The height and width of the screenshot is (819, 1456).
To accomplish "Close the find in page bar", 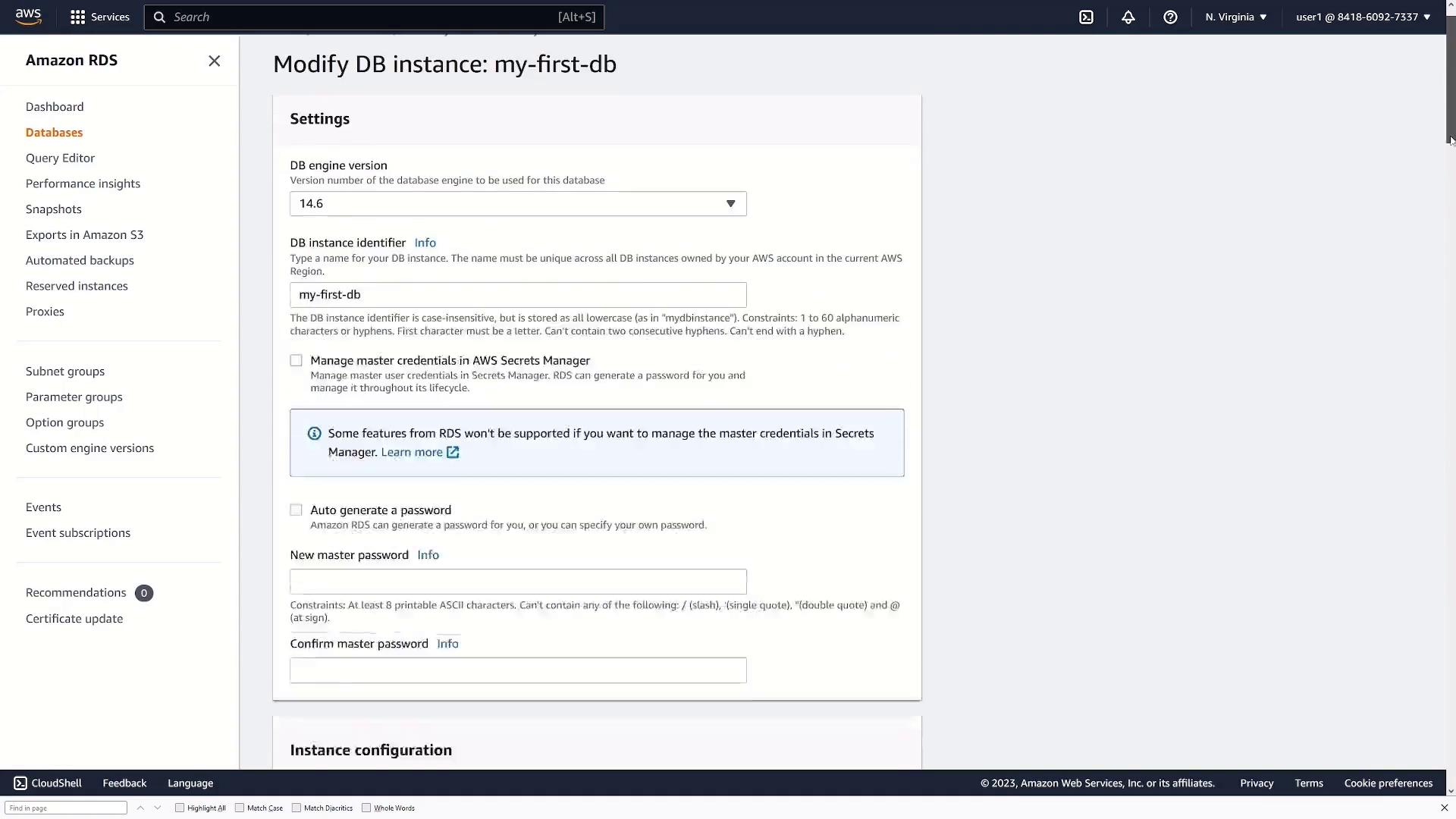I will tap(1444, 808).
